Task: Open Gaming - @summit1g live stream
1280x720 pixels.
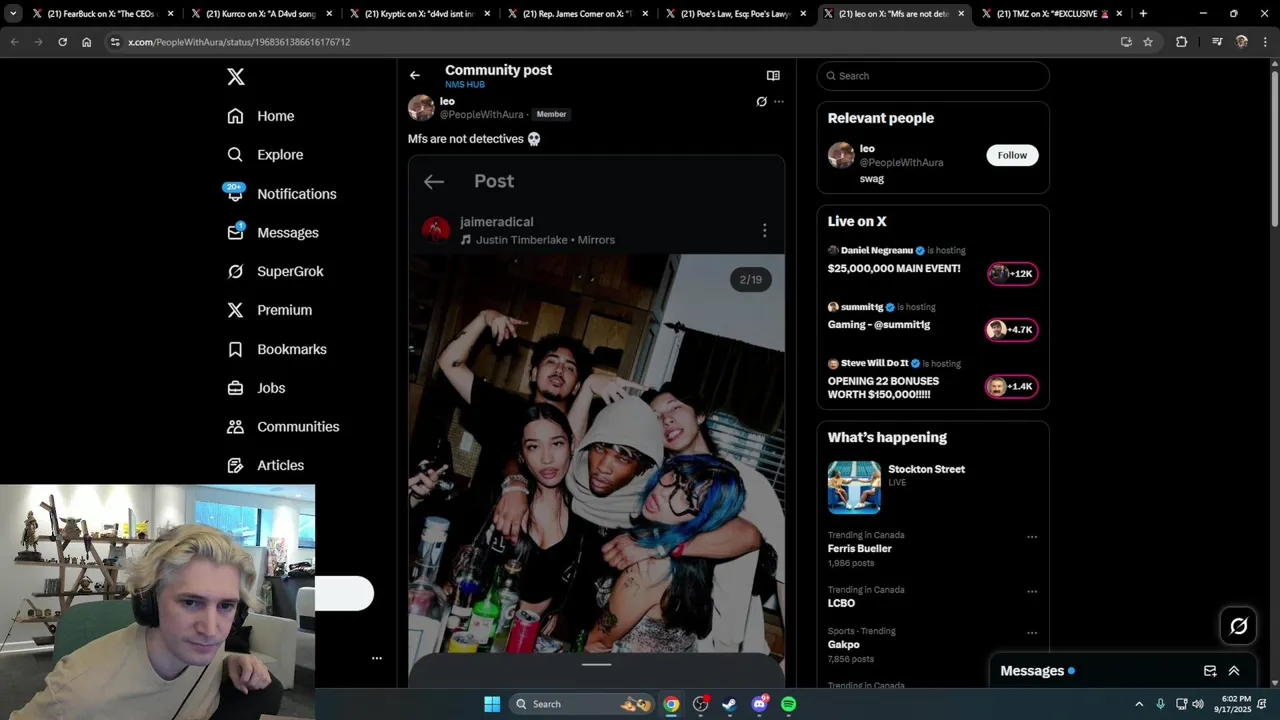Action: pyautogui.click(x=879, y=325)
